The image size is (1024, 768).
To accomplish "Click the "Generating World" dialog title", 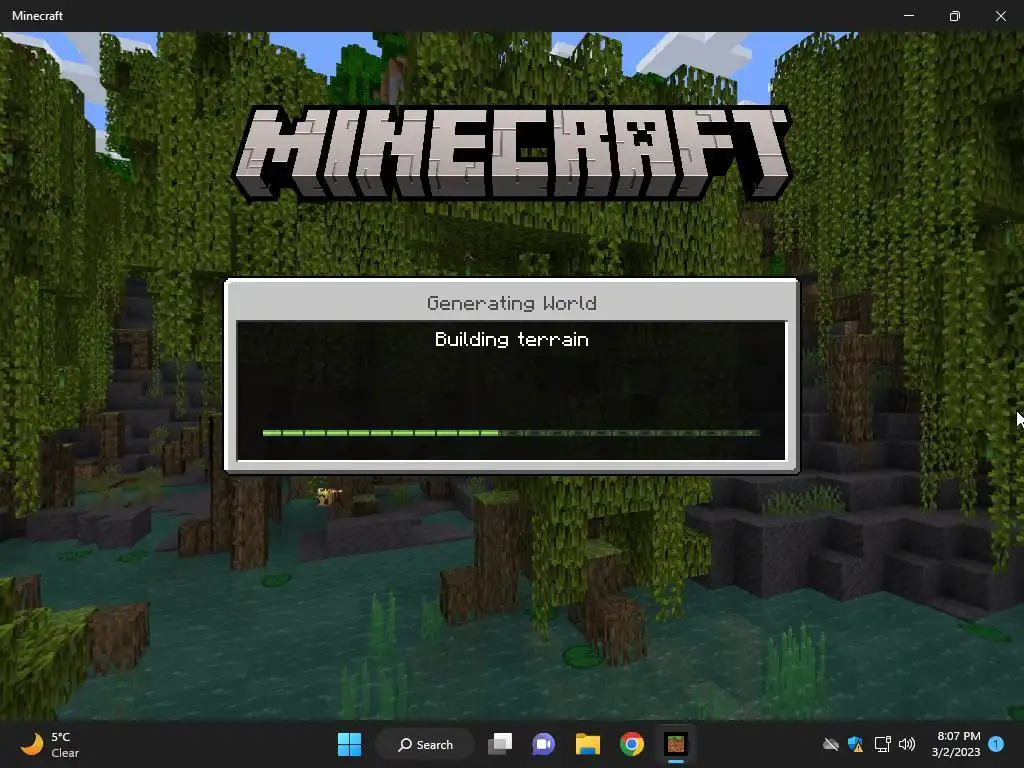I will click(x=511, y=303).
